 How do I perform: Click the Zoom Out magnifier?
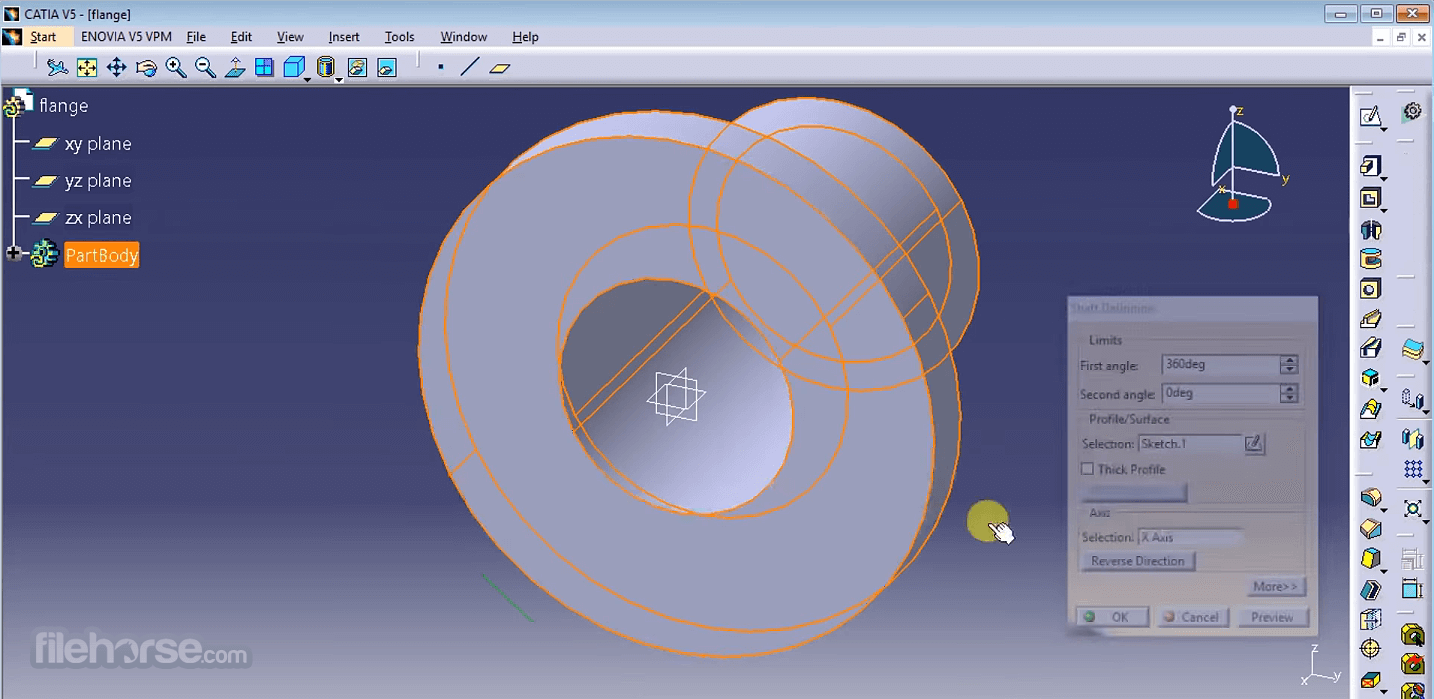point(205,67)
